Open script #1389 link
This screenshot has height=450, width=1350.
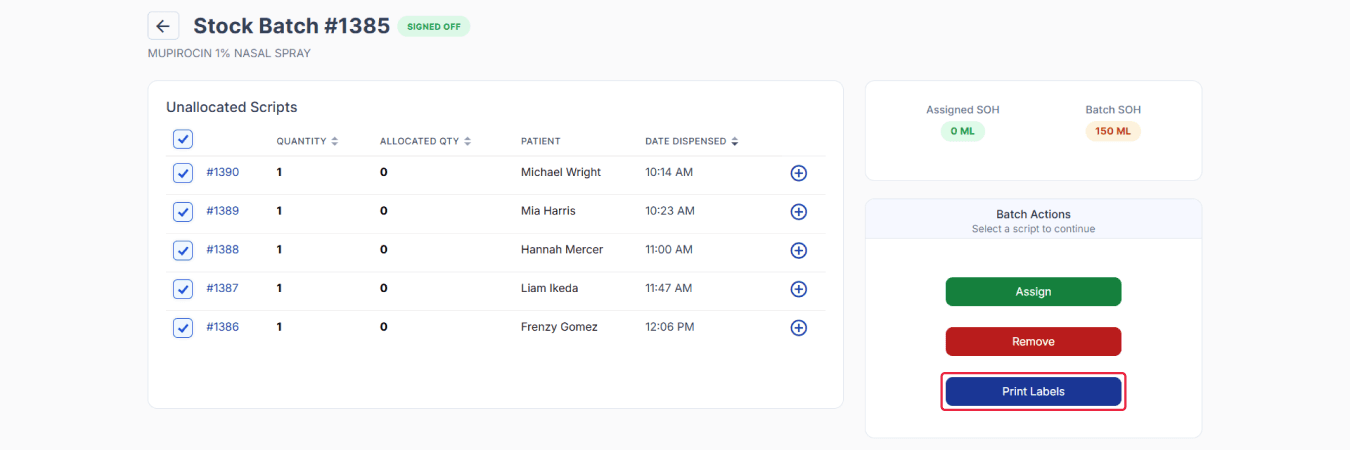coord(223,211)
